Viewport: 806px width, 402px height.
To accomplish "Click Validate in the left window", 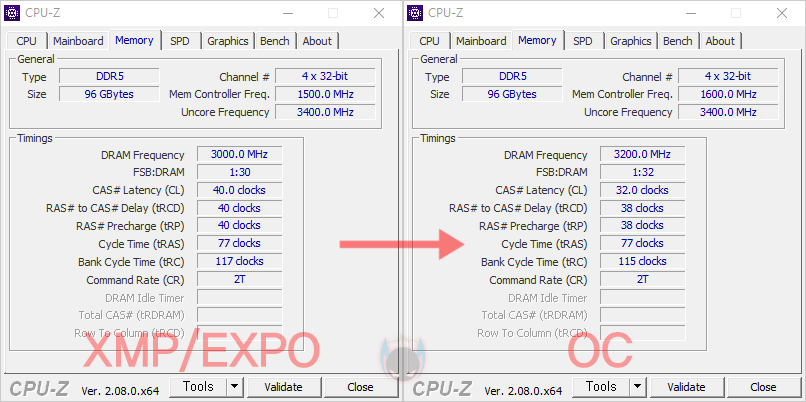I will pyautogui.click(x=283, y=387).
